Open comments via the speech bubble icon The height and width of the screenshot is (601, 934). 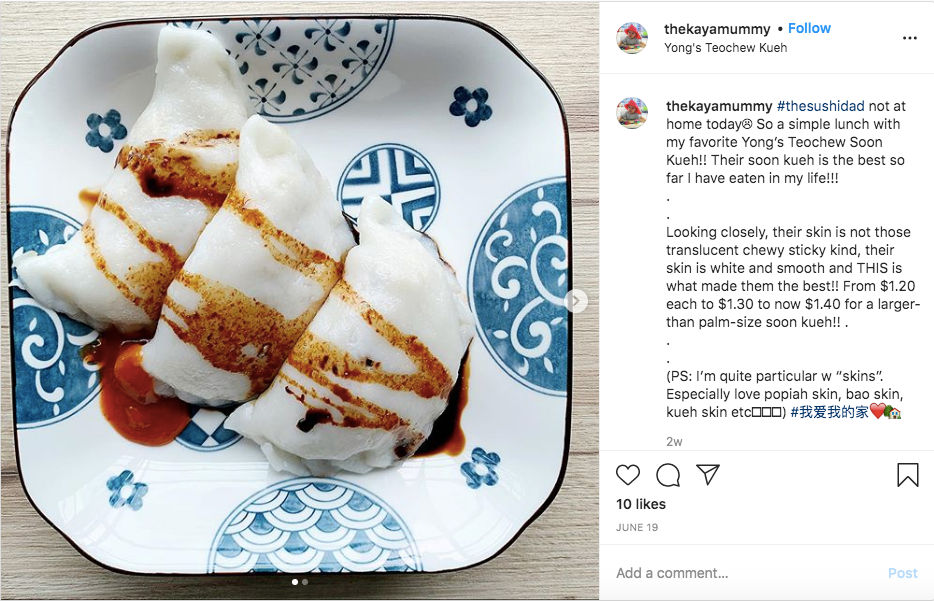coord(668,475)
